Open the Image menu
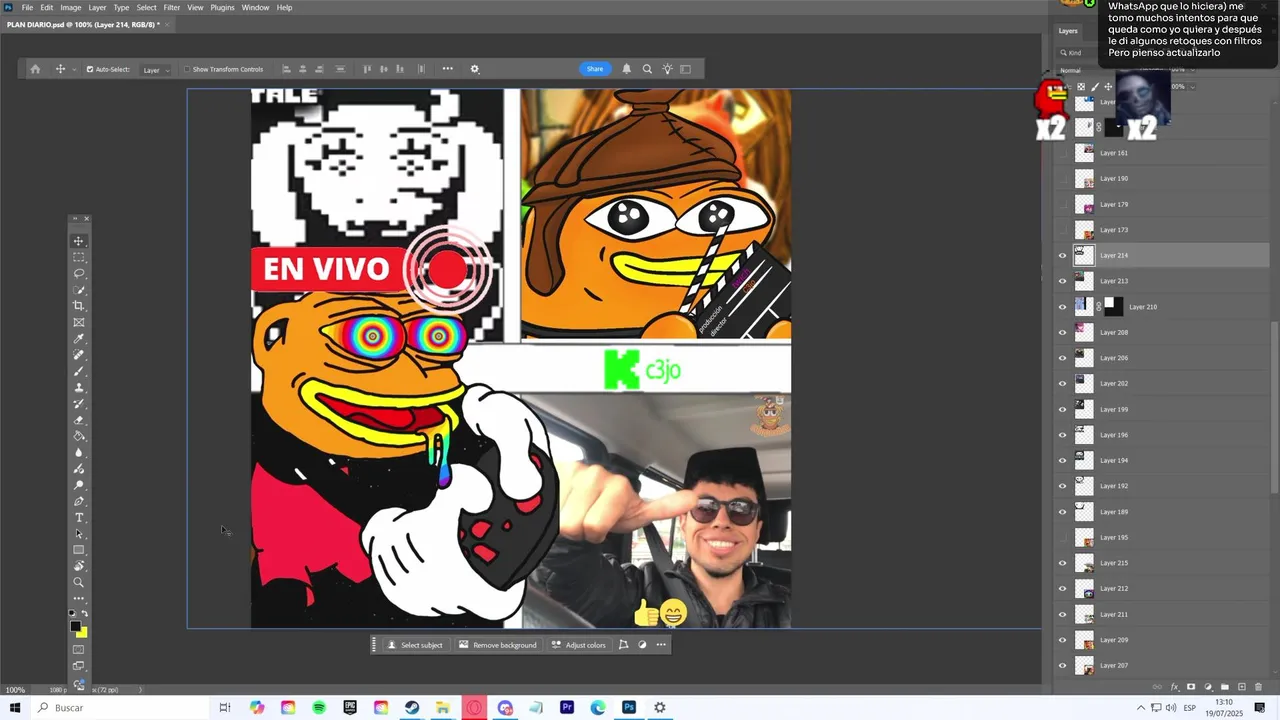This screenshot has width=1280, height=720. [x=71, y=7]
